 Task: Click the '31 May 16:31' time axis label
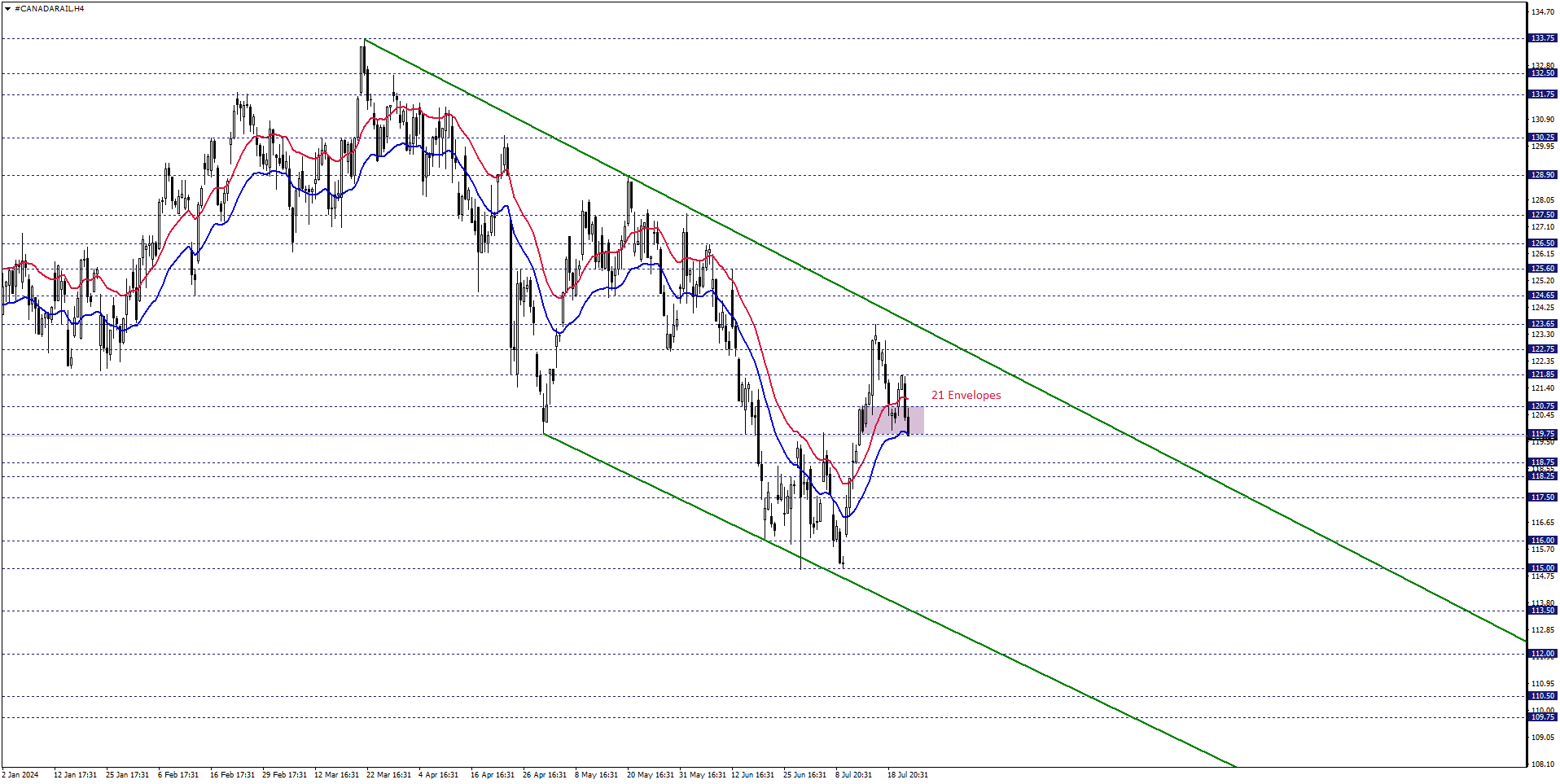point(703,775)
